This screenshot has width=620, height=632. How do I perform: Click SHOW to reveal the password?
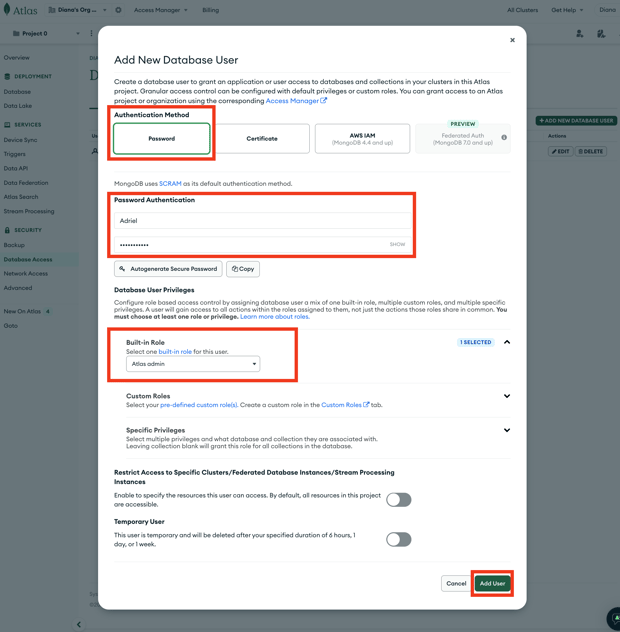pyautogui.click(x=397, y=244)
